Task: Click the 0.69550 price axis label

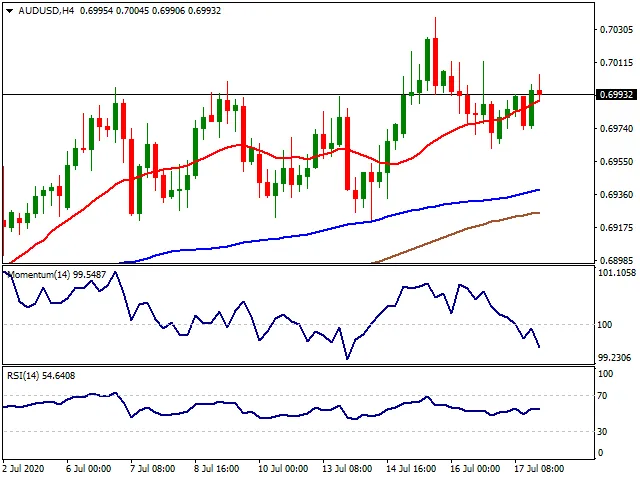Action: coord(616,162)
